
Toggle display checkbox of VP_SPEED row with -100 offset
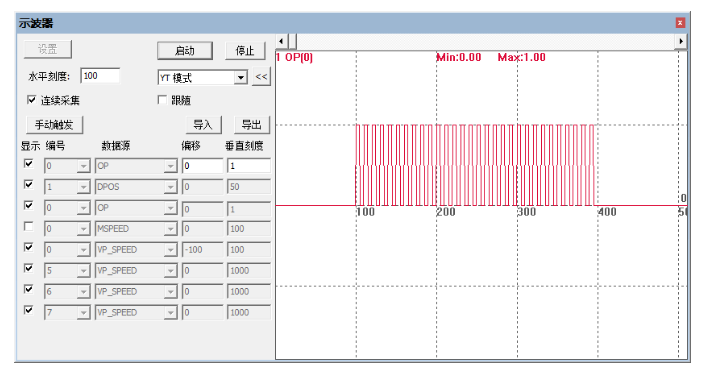click(28, 247)
